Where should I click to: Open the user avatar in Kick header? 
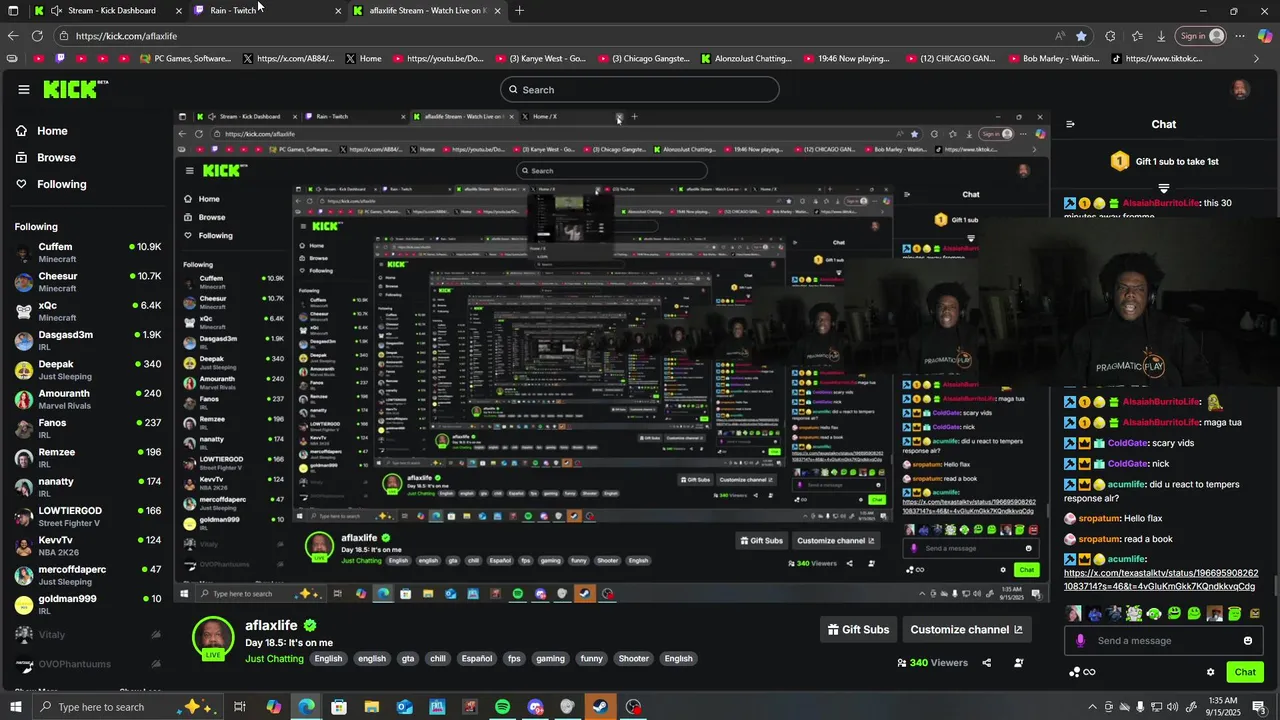1240,89
